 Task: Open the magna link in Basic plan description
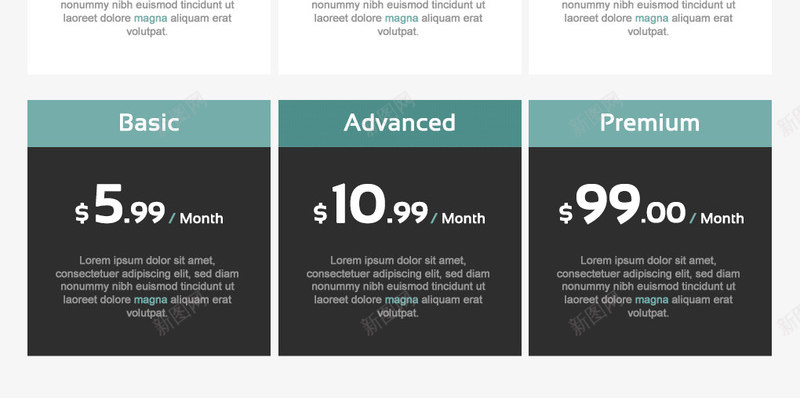[x=151, y=300]
